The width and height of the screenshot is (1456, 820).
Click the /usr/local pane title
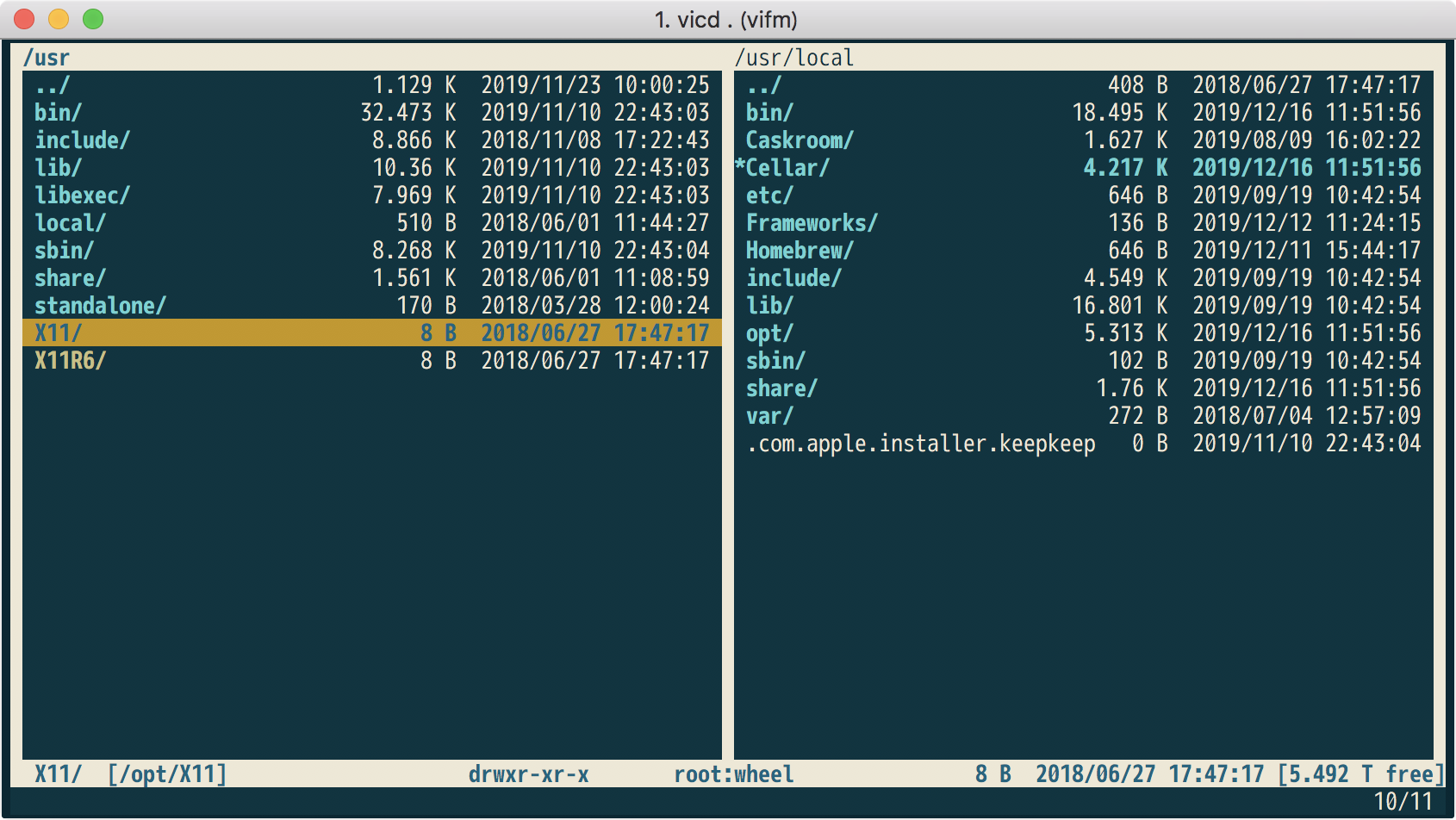click(x=794, y=58)
